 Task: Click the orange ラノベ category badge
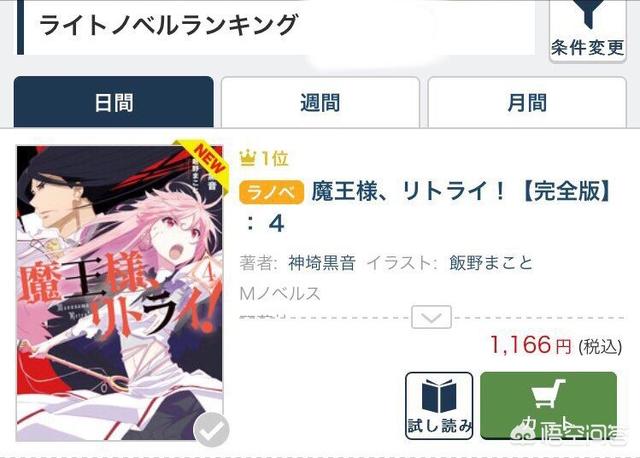271,192
